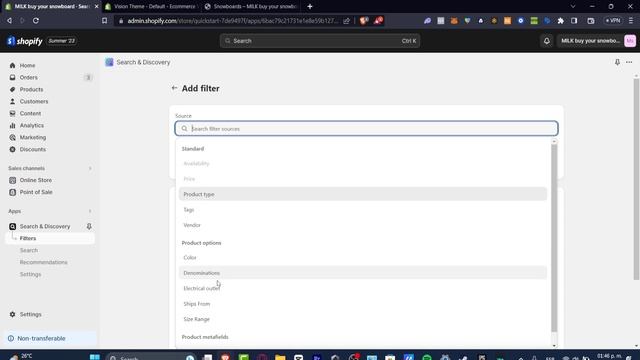Select Electrical outlet product option
The height and width of the screenshot is (360, 640).
pyautogui.click(x=362, y=289)
